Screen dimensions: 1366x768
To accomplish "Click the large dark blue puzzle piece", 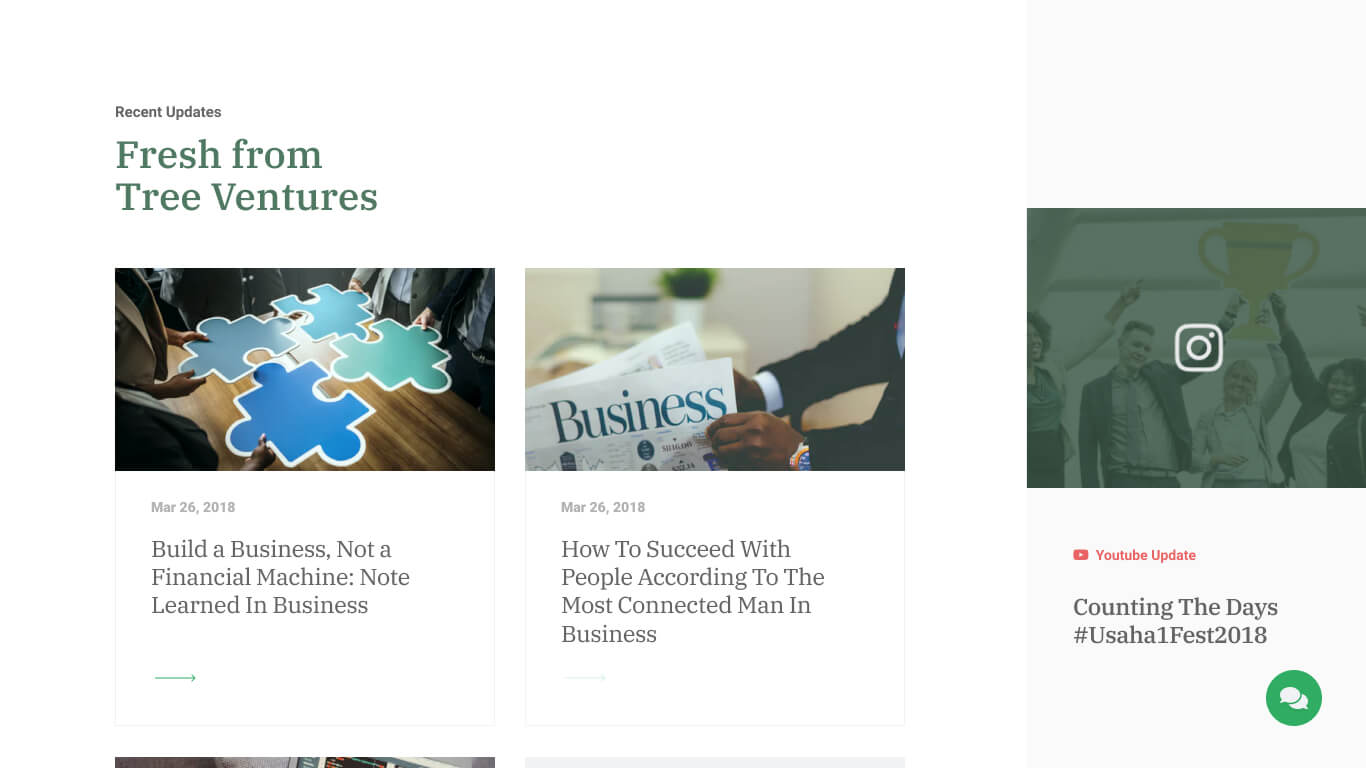I will point(293,415).
